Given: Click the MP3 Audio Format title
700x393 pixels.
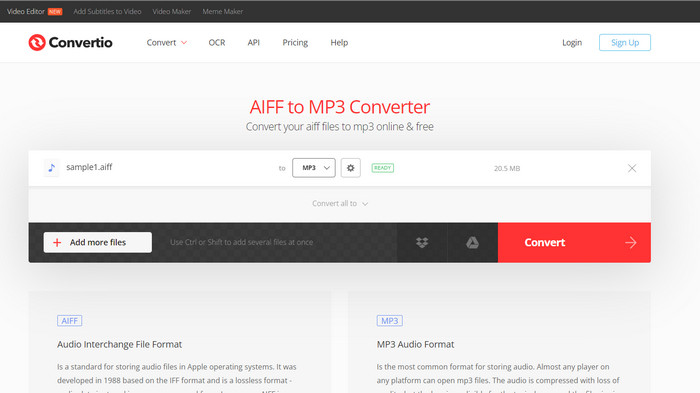Looking at the screenshot, I should pos(415,344).
